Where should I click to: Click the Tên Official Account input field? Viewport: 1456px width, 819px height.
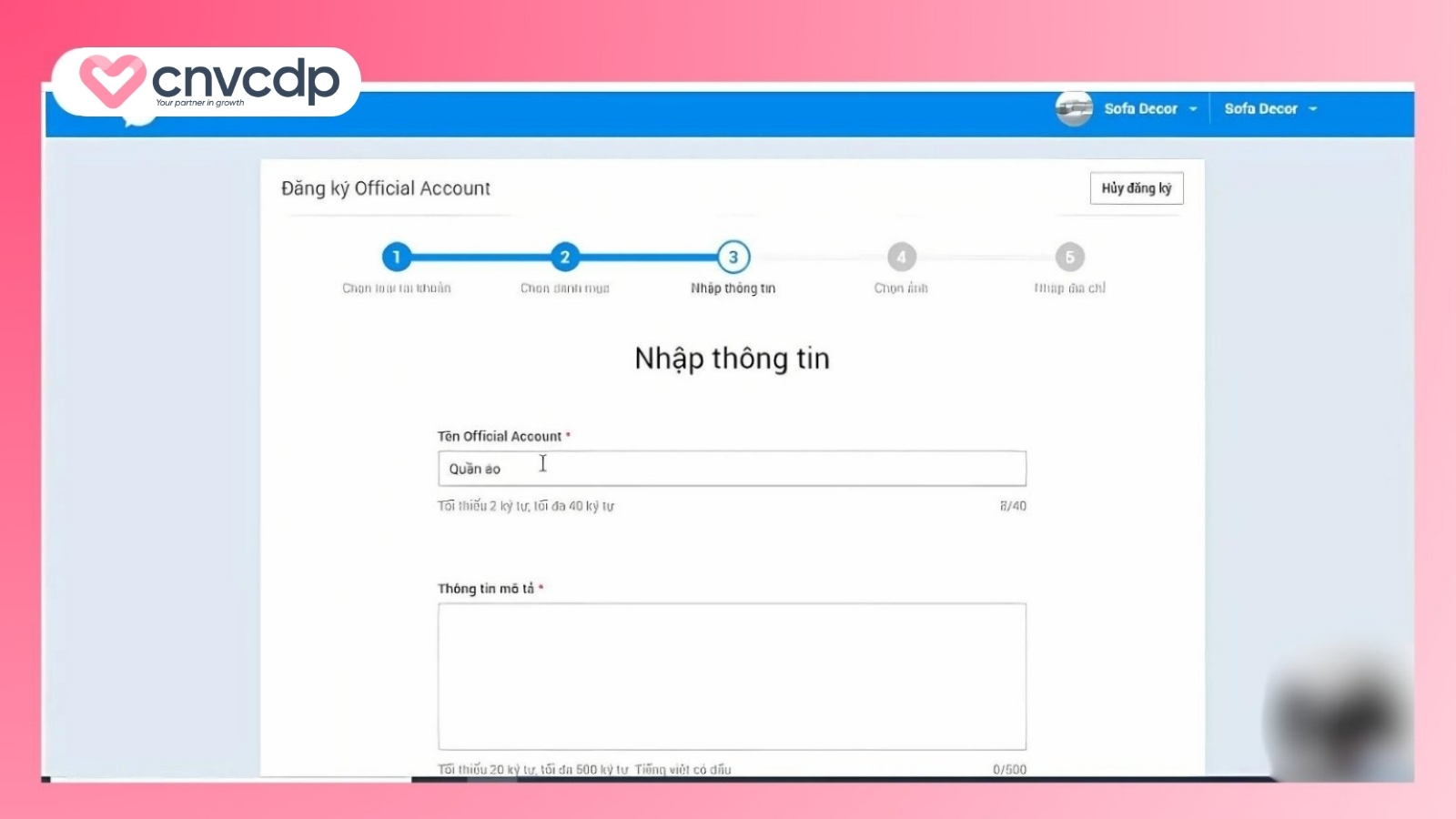[x=732, y=469]
